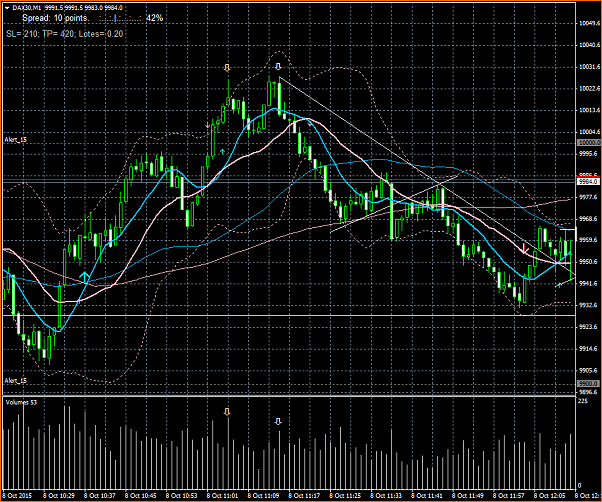The height and width of the screenshot is (502, 602).
Task: Click the '8 Oct 11:17' time axis label
Action: click(304, 495)
